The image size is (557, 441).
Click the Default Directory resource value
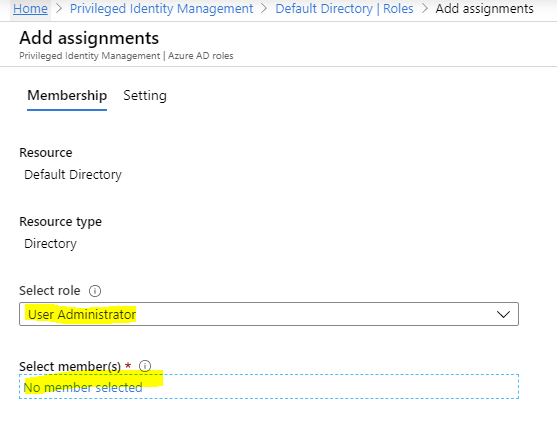(73, 175)
